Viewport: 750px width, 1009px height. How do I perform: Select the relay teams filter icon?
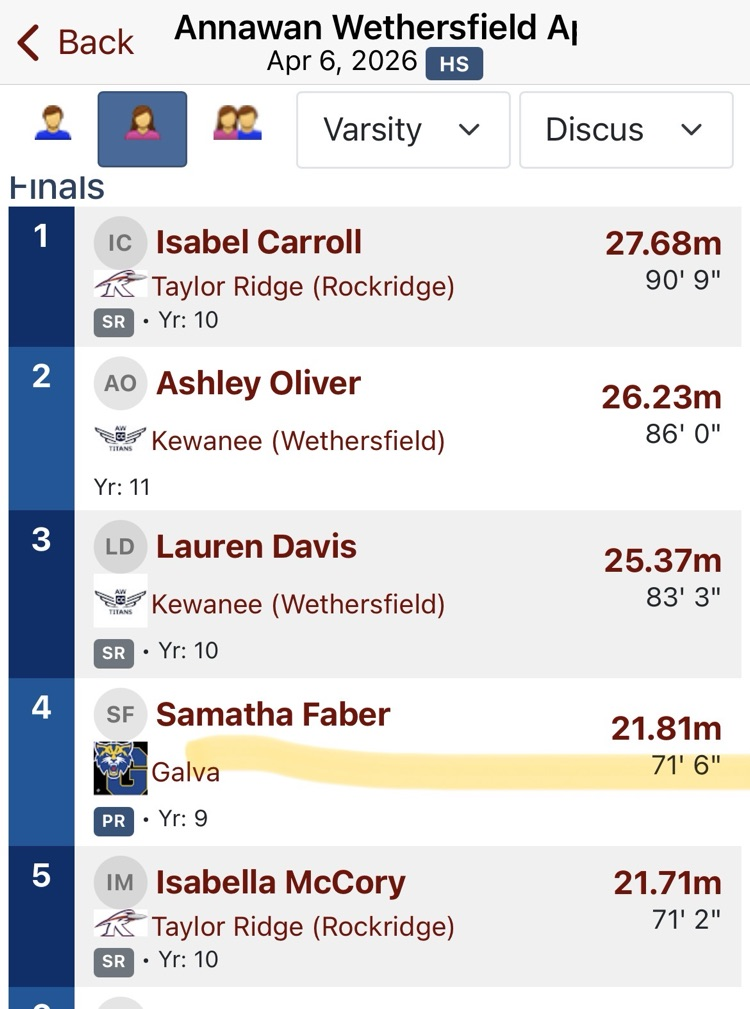click(237, 127)
